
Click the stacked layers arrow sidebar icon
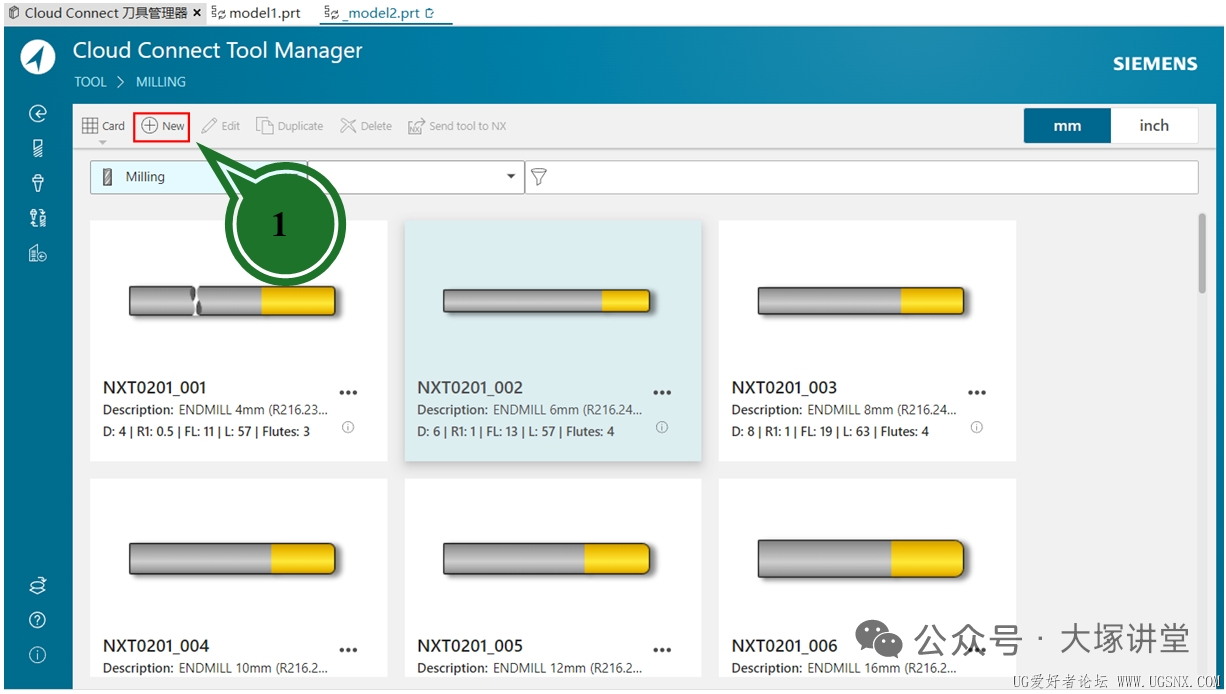38,586
